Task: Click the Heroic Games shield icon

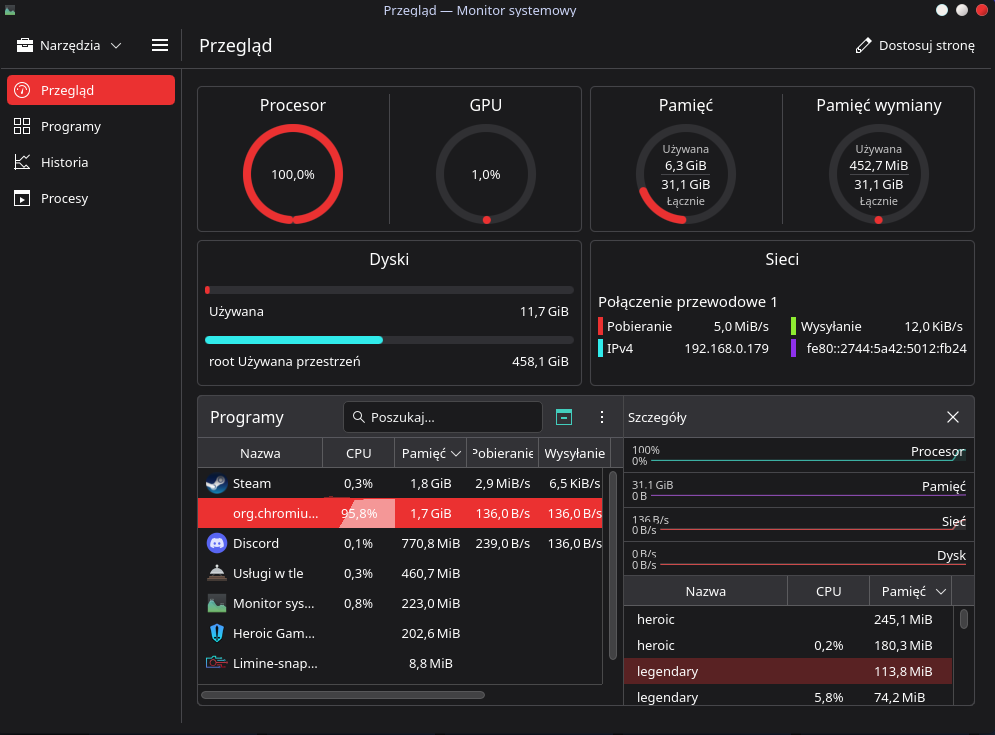Action: 216,633
